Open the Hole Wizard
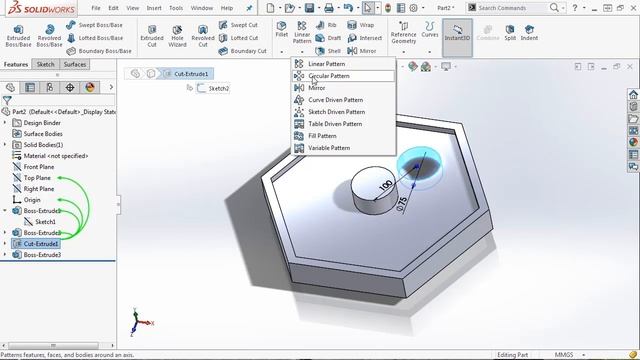 177,36
